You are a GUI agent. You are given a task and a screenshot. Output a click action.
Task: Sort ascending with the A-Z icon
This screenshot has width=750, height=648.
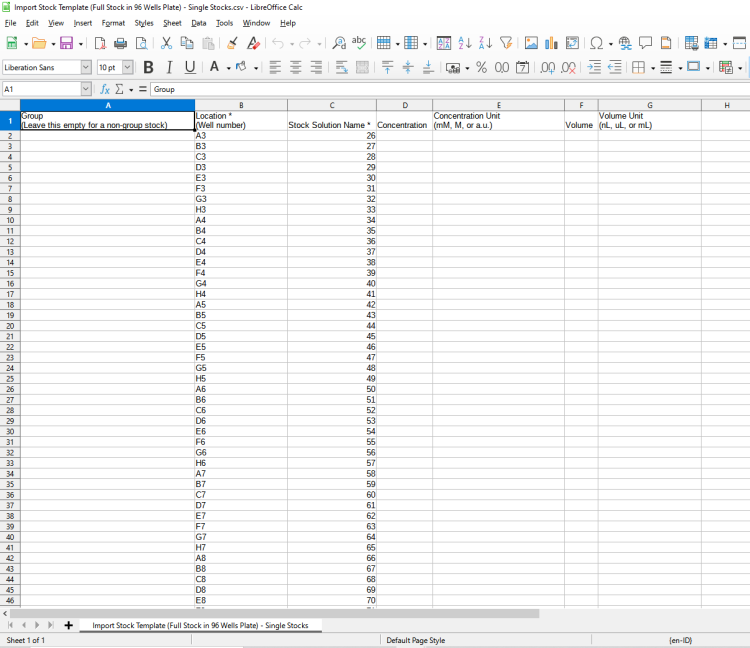[x=465, y=43]
